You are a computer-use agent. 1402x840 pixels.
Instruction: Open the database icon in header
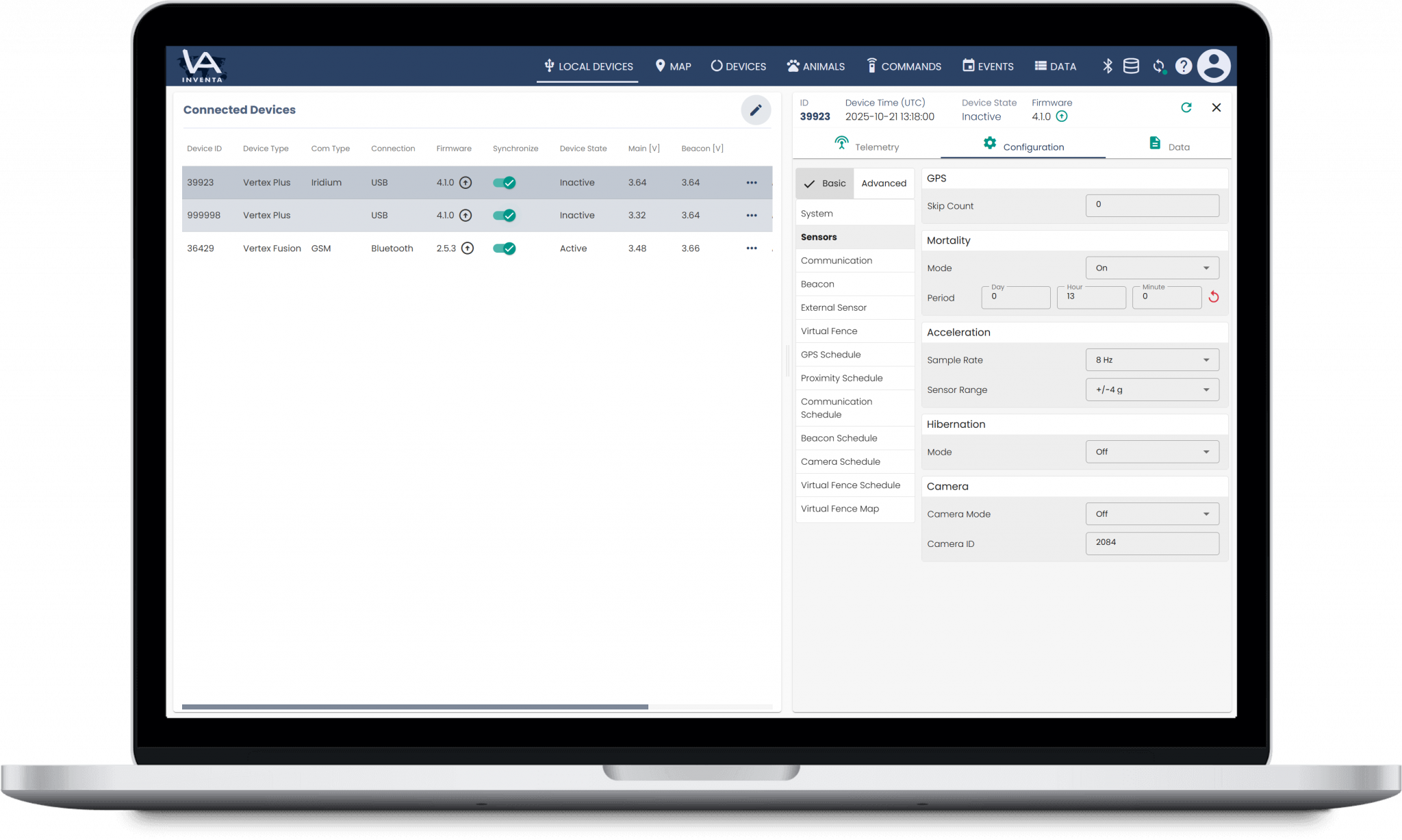(x=1131, y=66)
